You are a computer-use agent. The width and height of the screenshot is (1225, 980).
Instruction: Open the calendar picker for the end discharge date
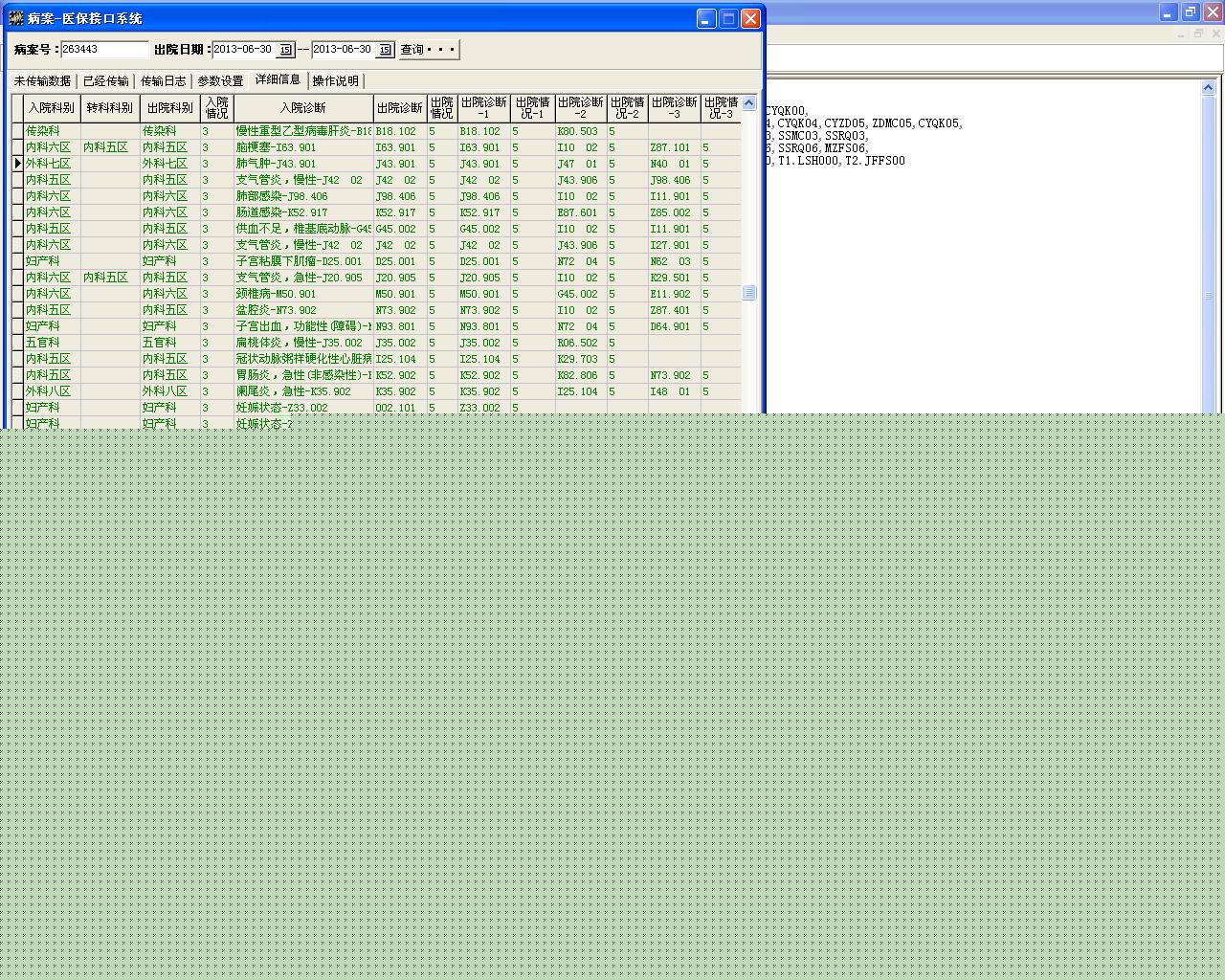385,50
